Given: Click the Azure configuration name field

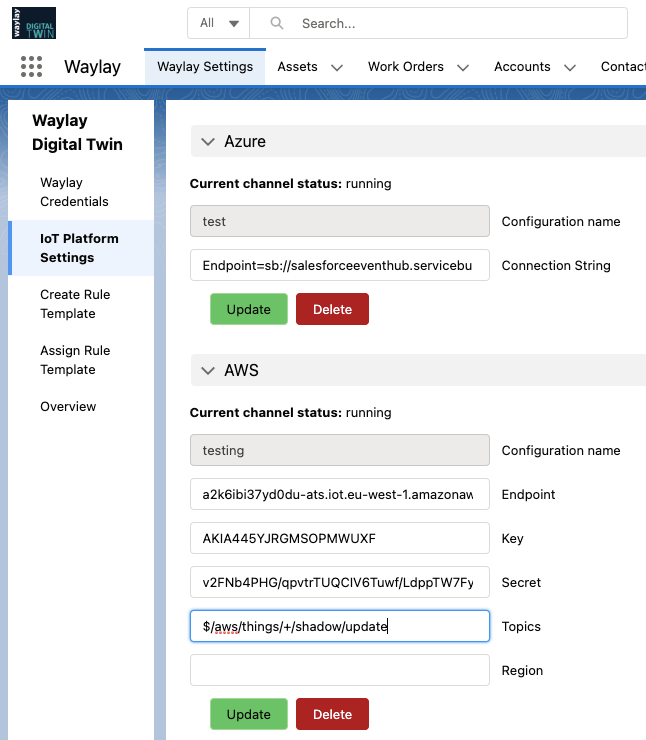Looking at the screenshot, I should pos(340,221).
